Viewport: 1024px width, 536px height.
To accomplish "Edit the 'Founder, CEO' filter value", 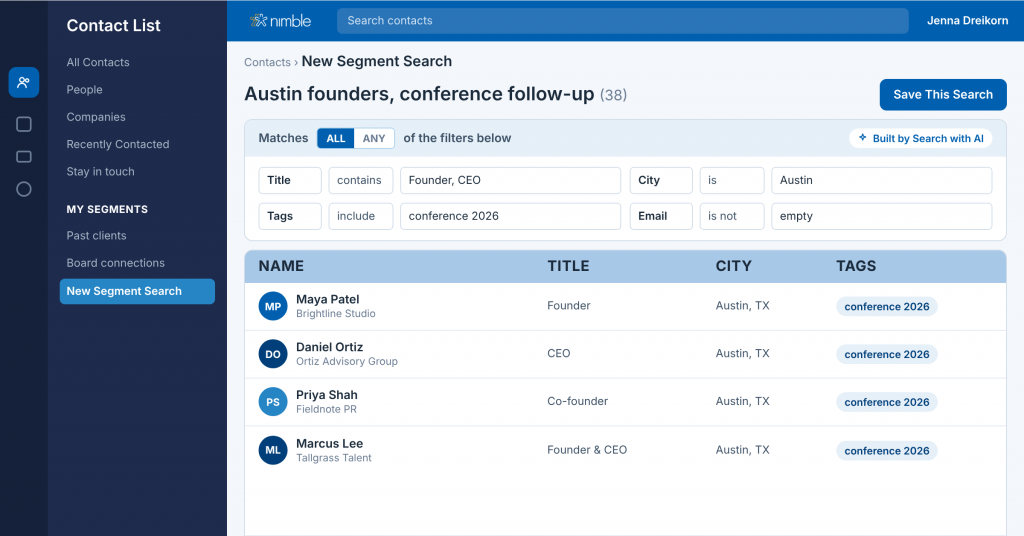I will (510, 180).
